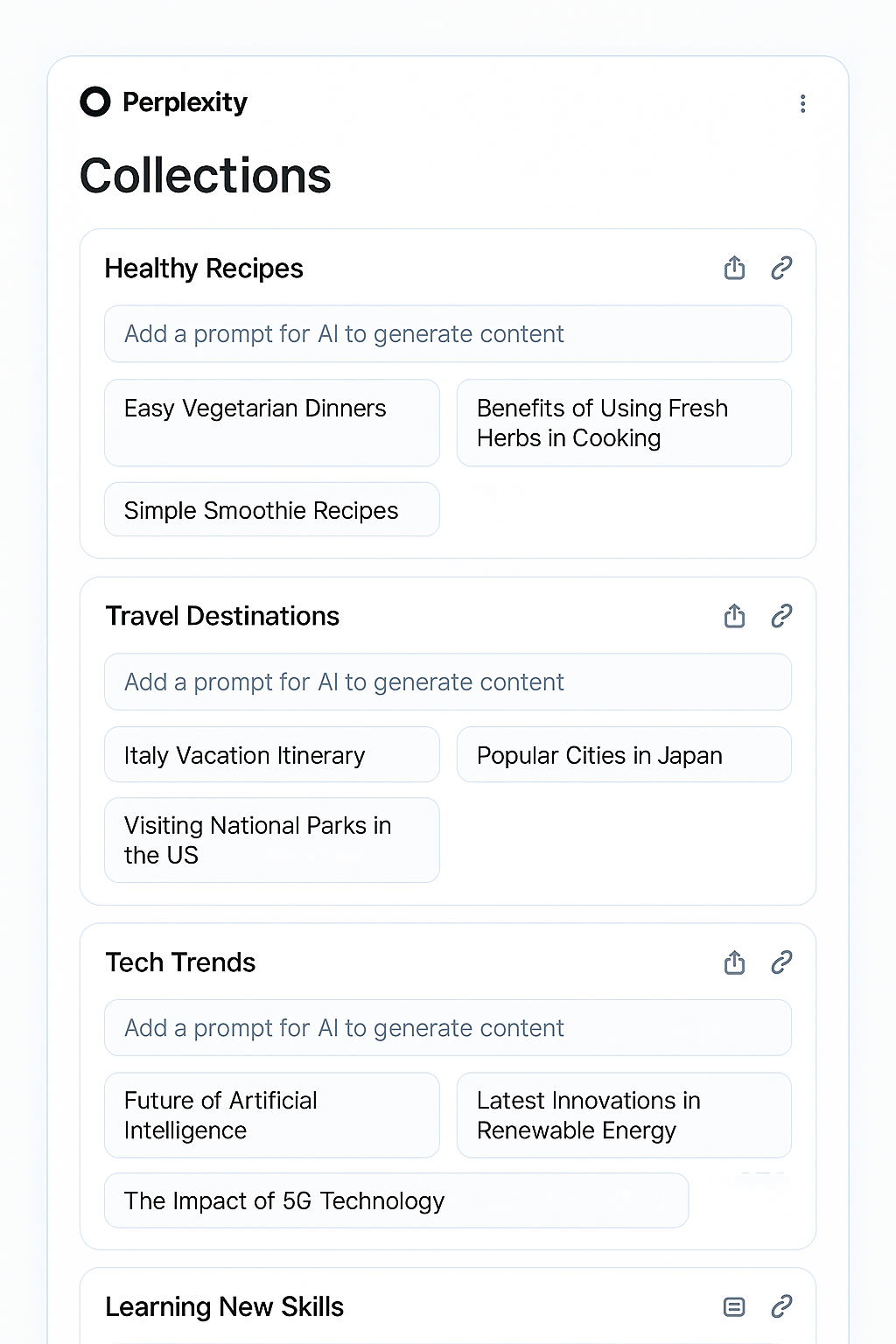Select Simple Smoothie Recipes item
This screenshot has width=896, height=1344.
[x=272, y=509]
